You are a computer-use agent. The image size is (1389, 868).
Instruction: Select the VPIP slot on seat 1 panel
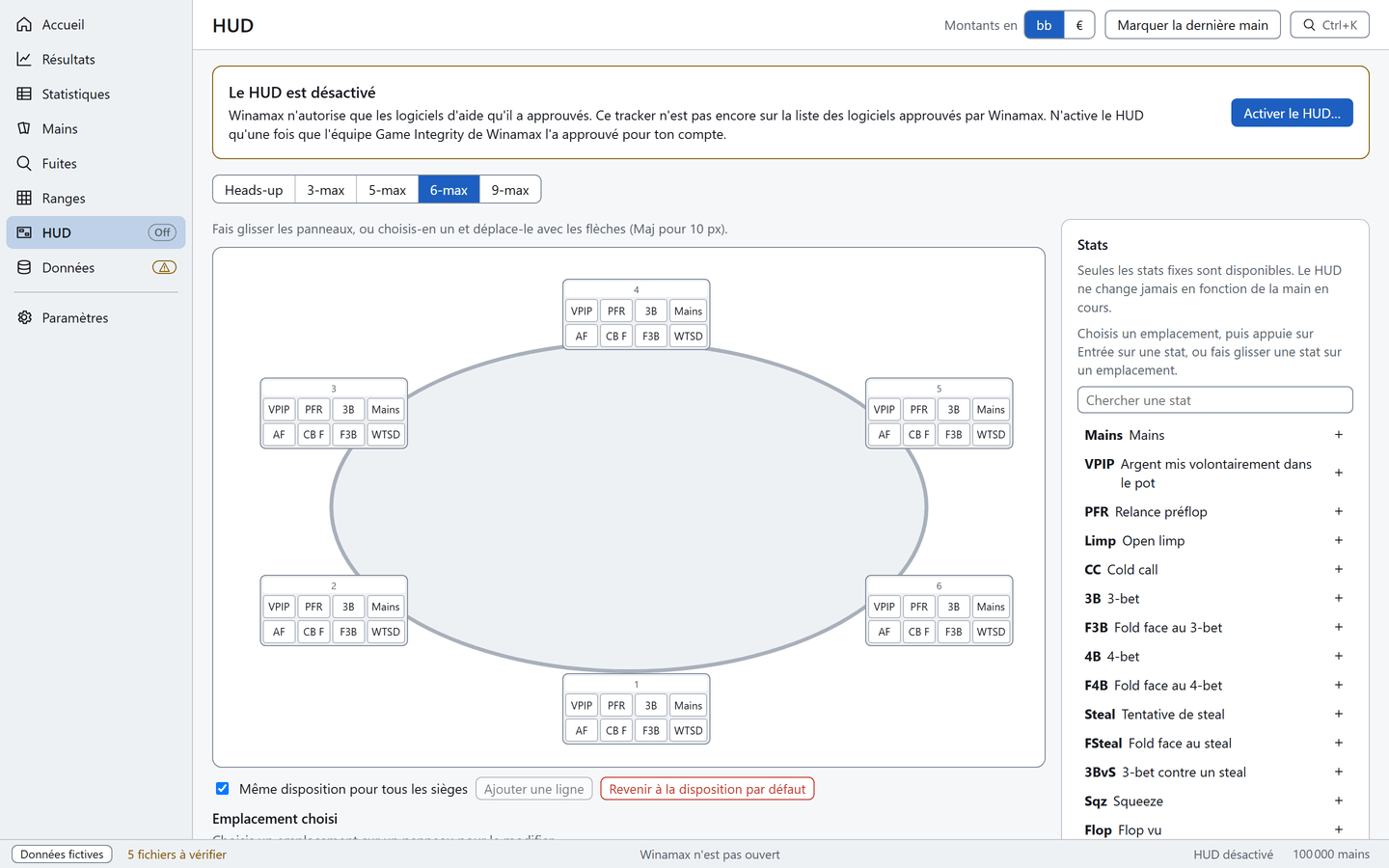pyautogui.click(x=582, y=706)
